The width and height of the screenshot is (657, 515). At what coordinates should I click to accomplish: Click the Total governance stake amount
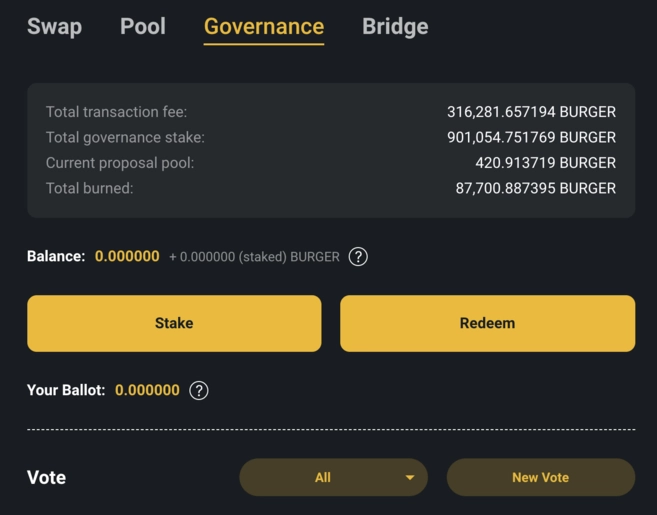coord(531,137)
